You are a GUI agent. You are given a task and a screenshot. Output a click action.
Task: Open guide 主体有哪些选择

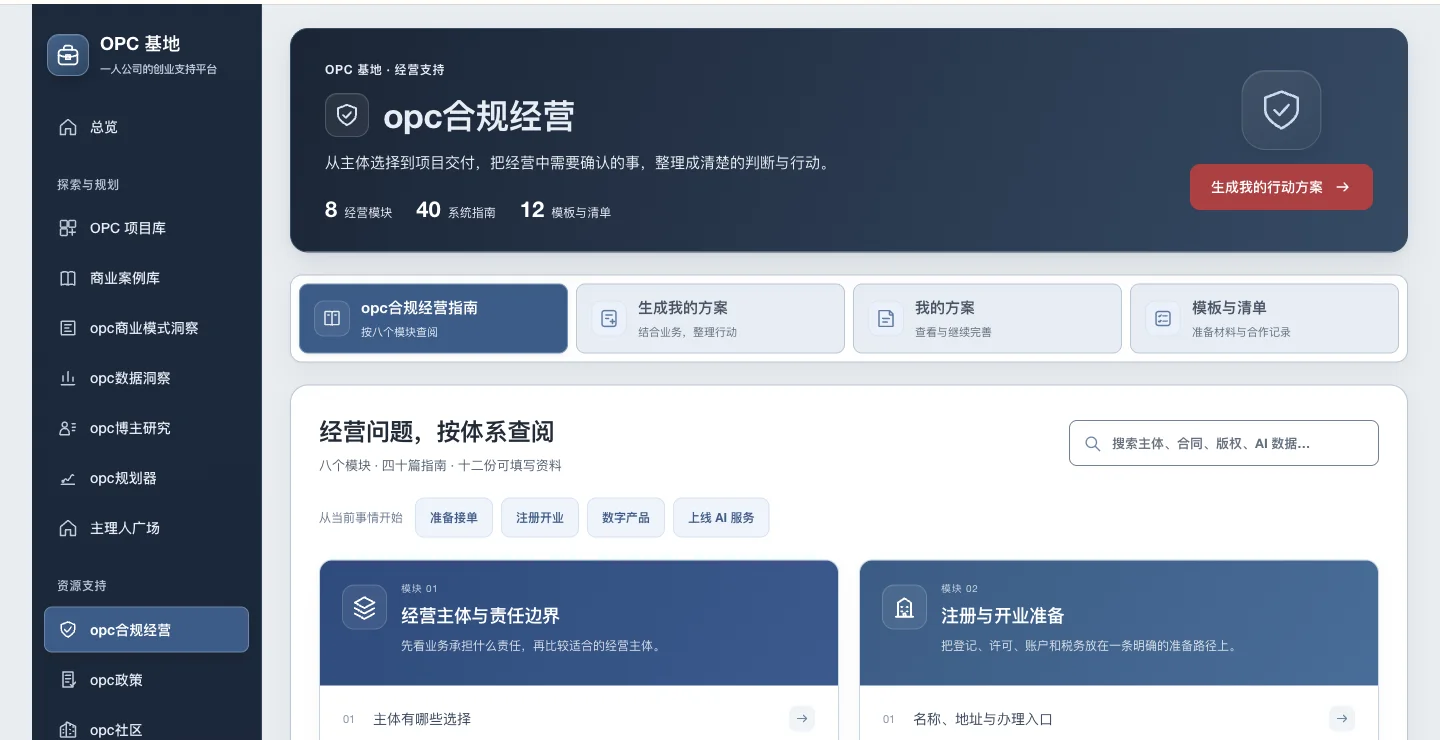[579, 718]
